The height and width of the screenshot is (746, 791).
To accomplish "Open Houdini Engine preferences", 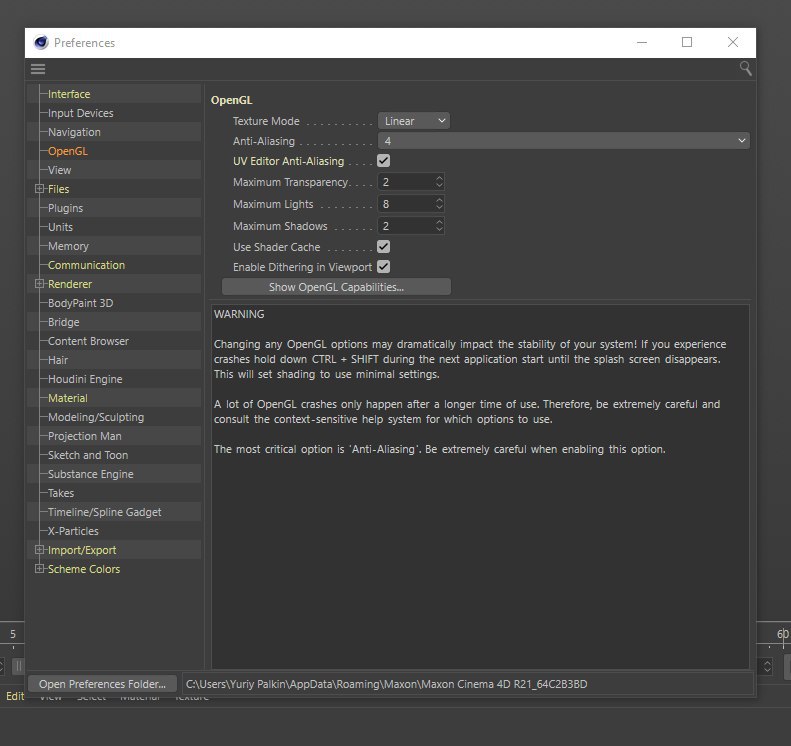I will pyautogui.click(x=85, y=379).
